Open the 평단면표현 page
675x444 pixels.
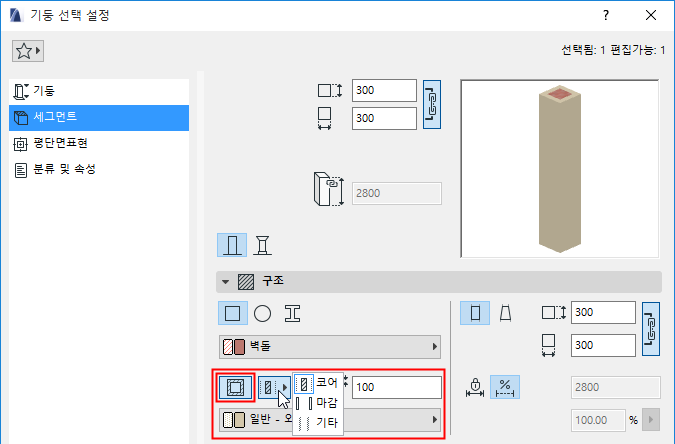99,143
